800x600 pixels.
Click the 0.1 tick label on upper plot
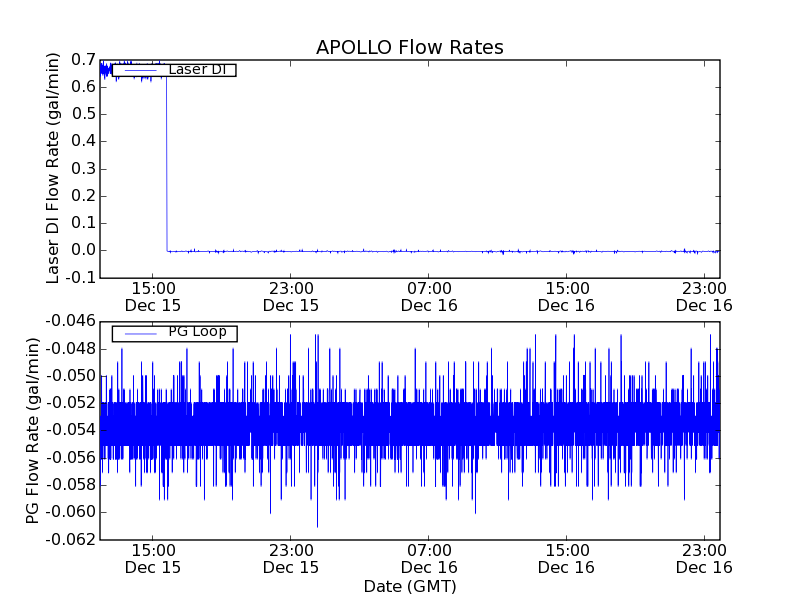coord(84,223)
